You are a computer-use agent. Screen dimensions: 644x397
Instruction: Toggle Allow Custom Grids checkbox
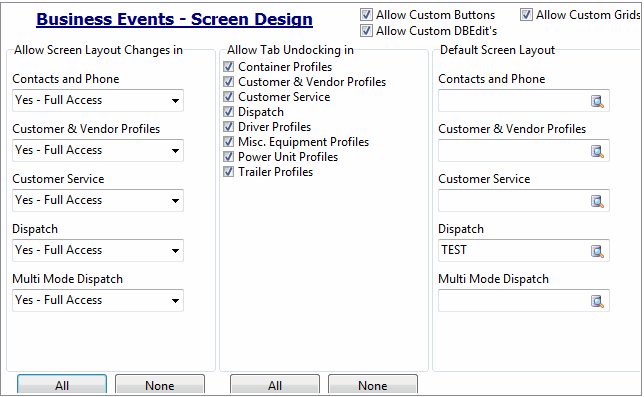(x=526, y=15)
